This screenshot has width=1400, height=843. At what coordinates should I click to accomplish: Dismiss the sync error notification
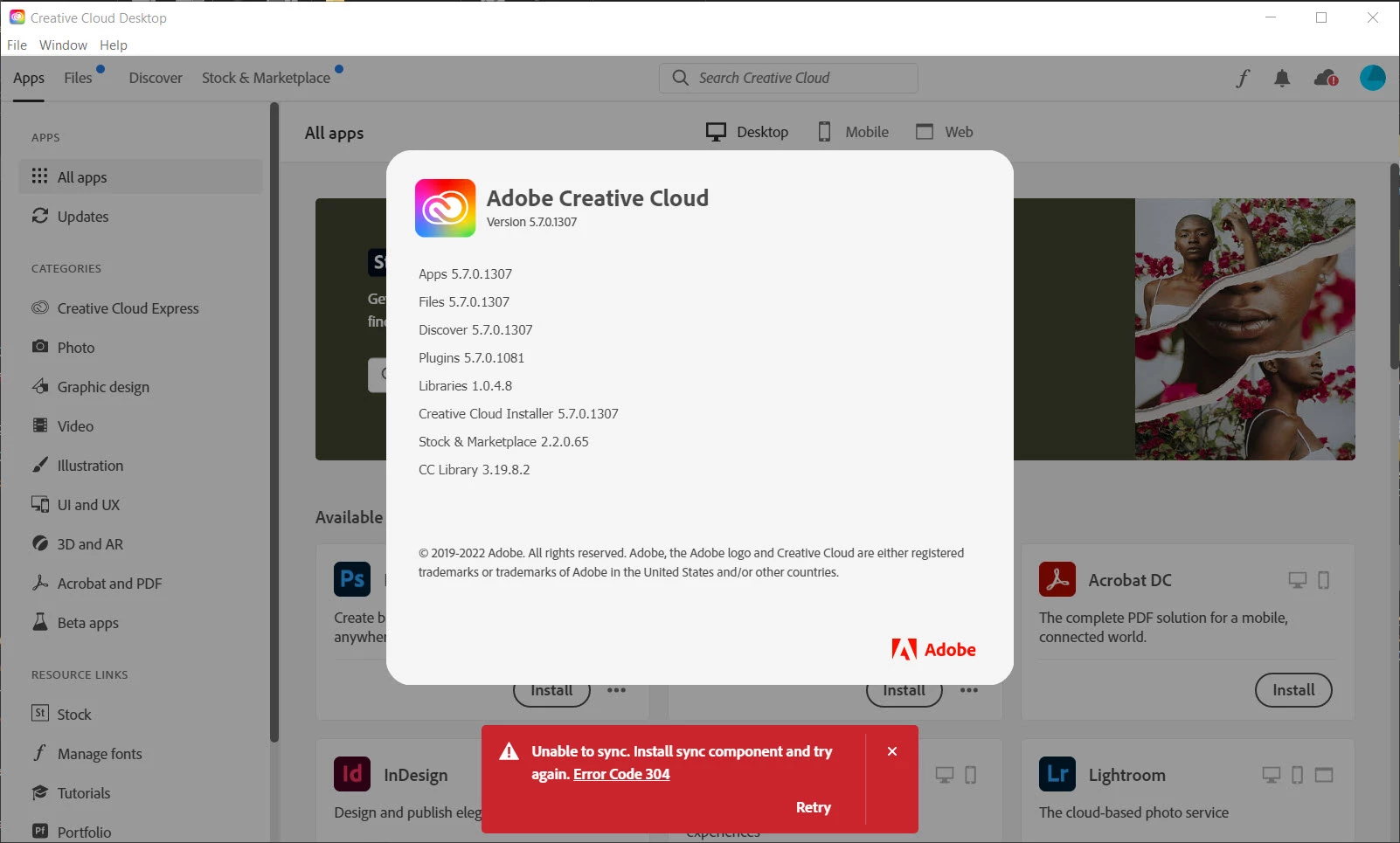[x=892, y=751]
